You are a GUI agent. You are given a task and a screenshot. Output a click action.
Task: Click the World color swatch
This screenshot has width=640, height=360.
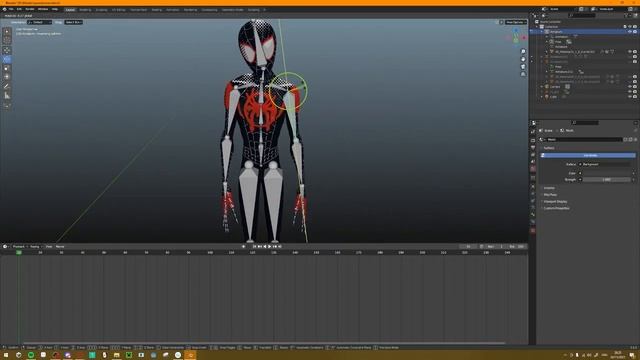pos(606,173)
